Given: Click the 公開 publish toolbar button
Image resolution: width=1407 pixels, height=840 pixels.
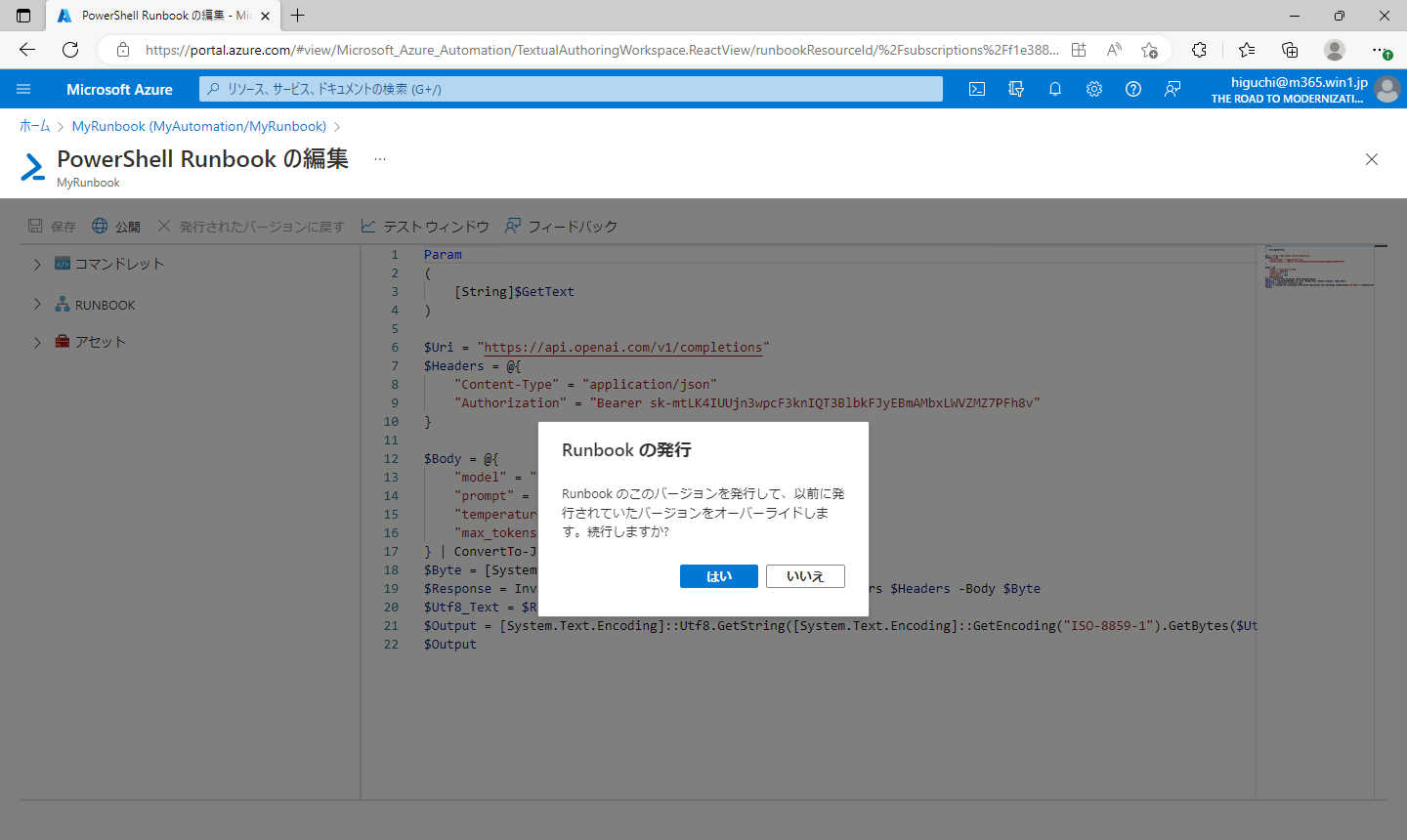Looking at the screenshot, I should coord(116,227).
